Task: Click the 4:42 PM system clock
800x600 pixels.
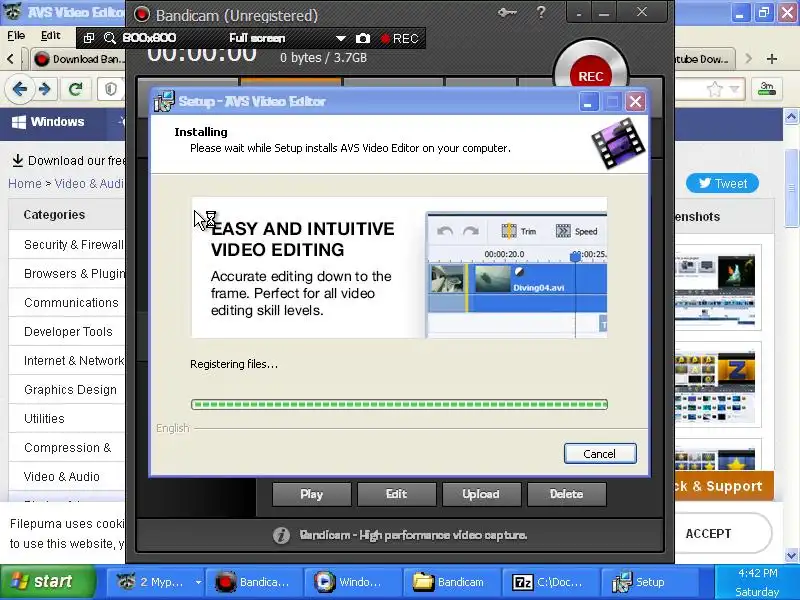Action: point(758,573)
